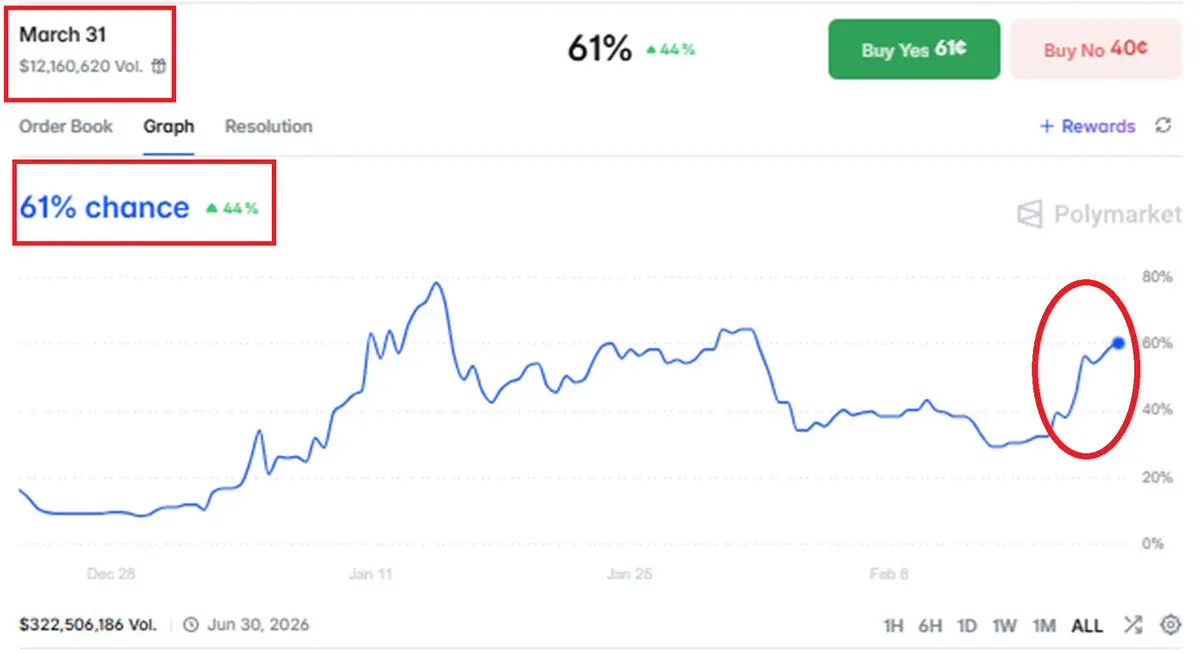Show ALL time range on chart

tap(1087, 626)
